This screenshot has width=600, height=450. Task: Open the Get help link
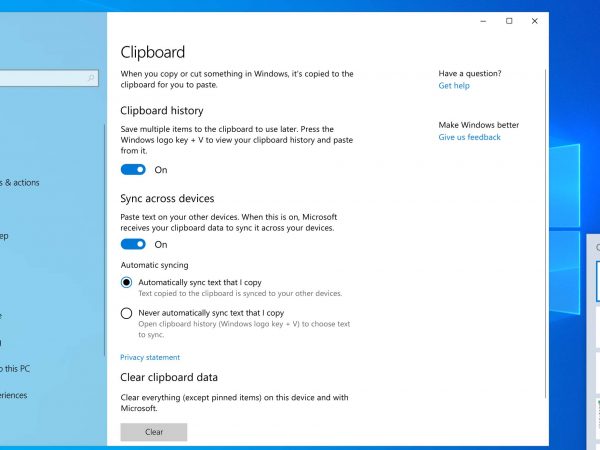(x=454, y=86)
